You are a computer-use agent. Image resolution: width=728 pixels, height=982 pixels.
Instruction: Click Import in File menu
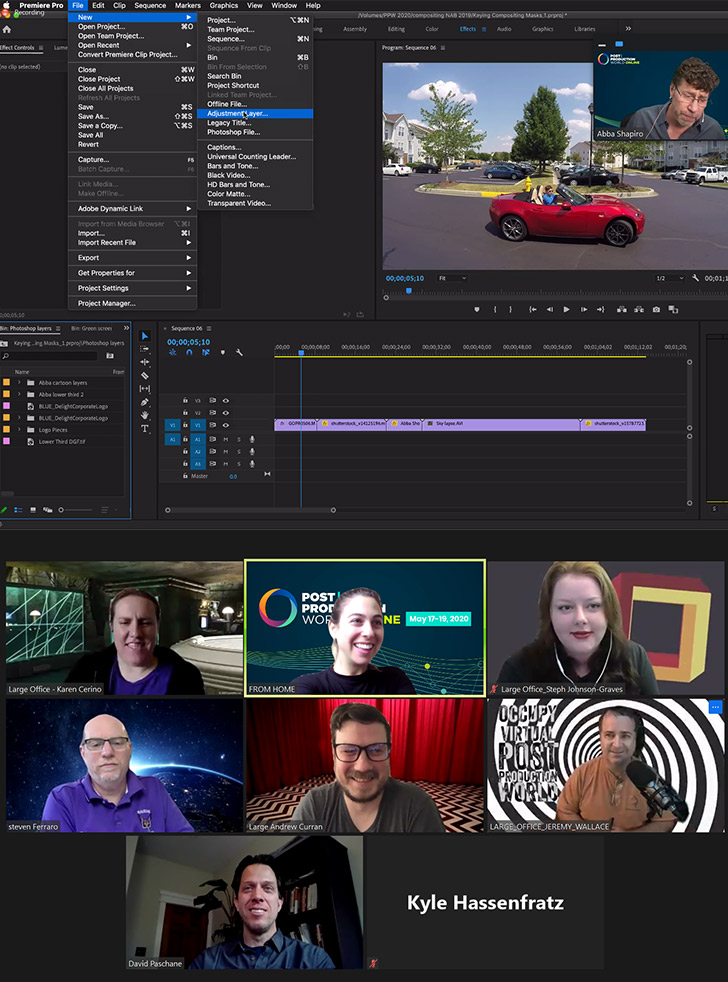pyautogui.click(x=132, y=233)
